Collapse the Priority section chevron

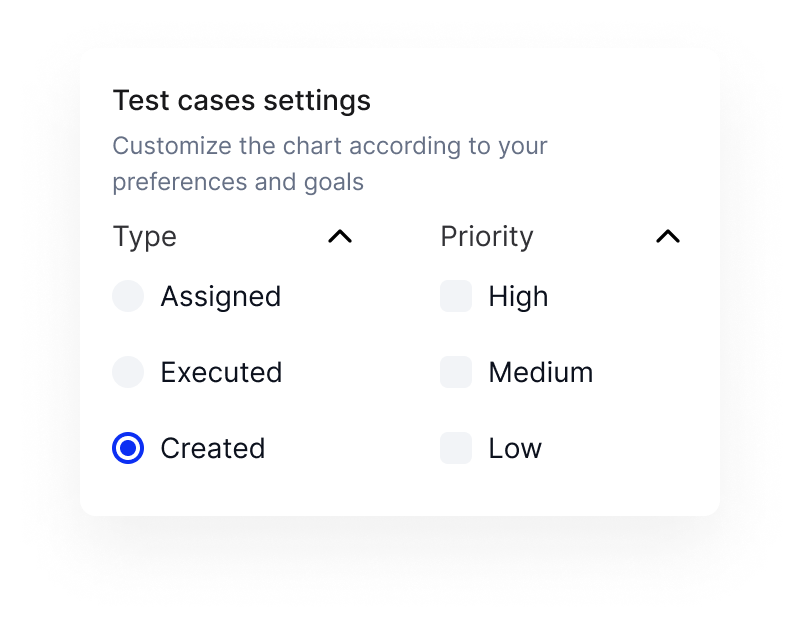[668, 237]
